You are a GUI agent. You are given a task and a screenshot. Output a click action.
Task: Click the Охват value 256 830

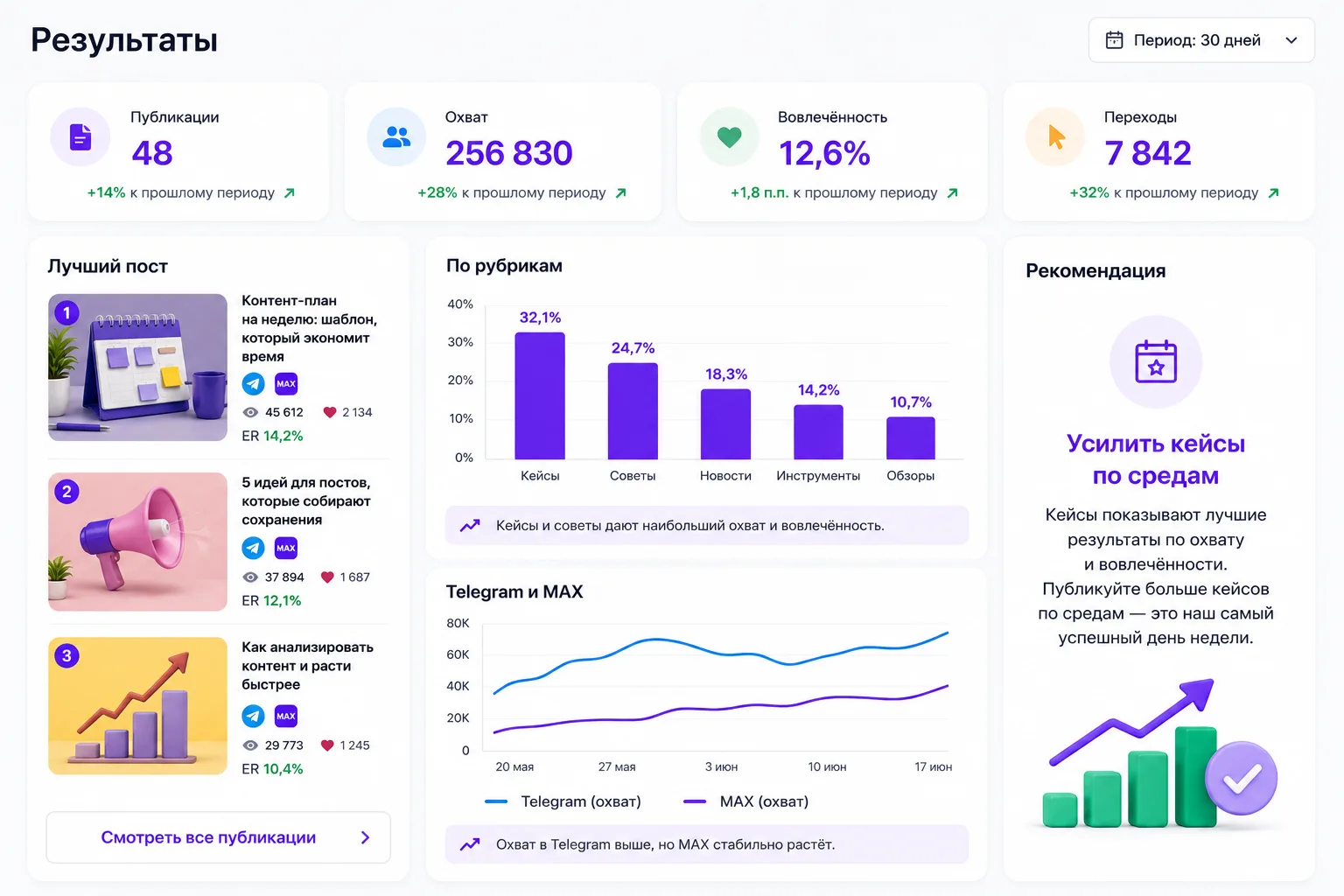(509, 153)
